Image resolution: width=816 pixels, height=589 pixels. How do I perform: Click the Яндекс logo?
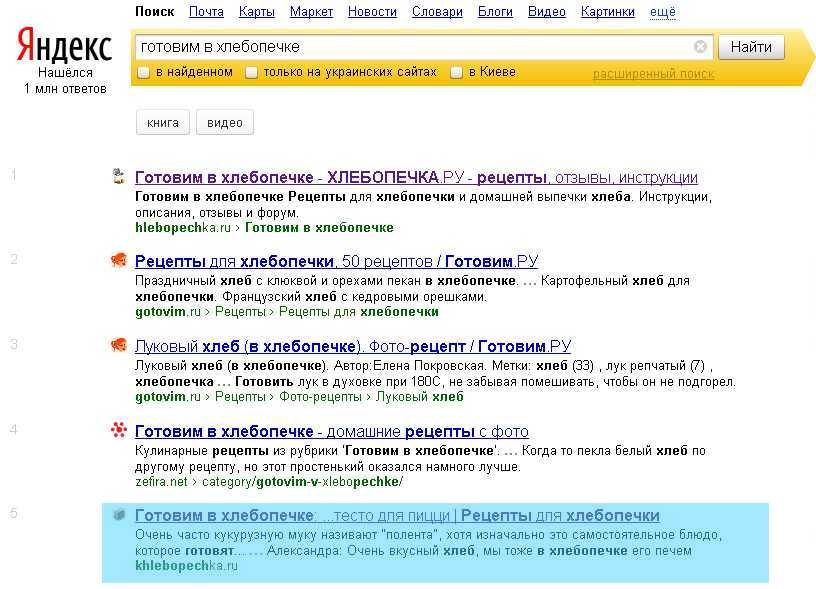click(64, 45)
